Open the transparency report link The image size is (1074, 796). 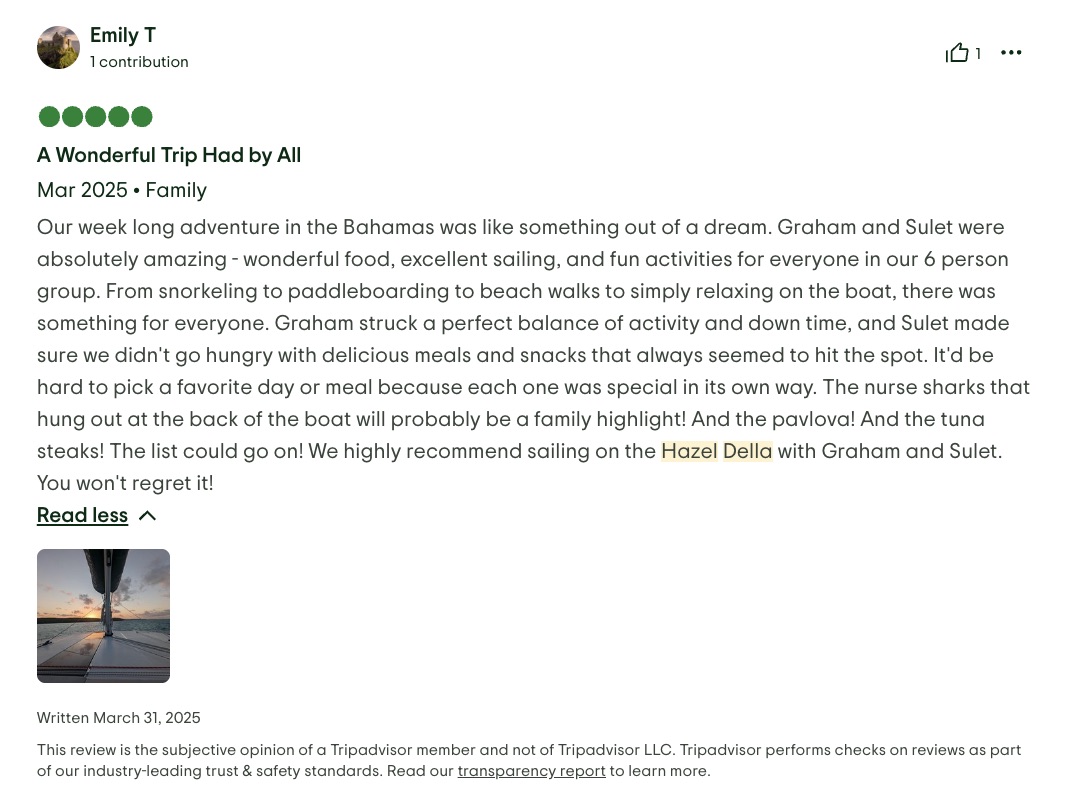531,771
